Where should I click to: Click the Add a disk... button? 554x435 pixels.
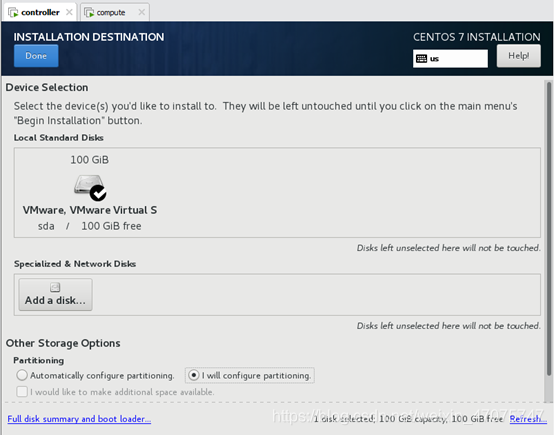click(55, 295)
